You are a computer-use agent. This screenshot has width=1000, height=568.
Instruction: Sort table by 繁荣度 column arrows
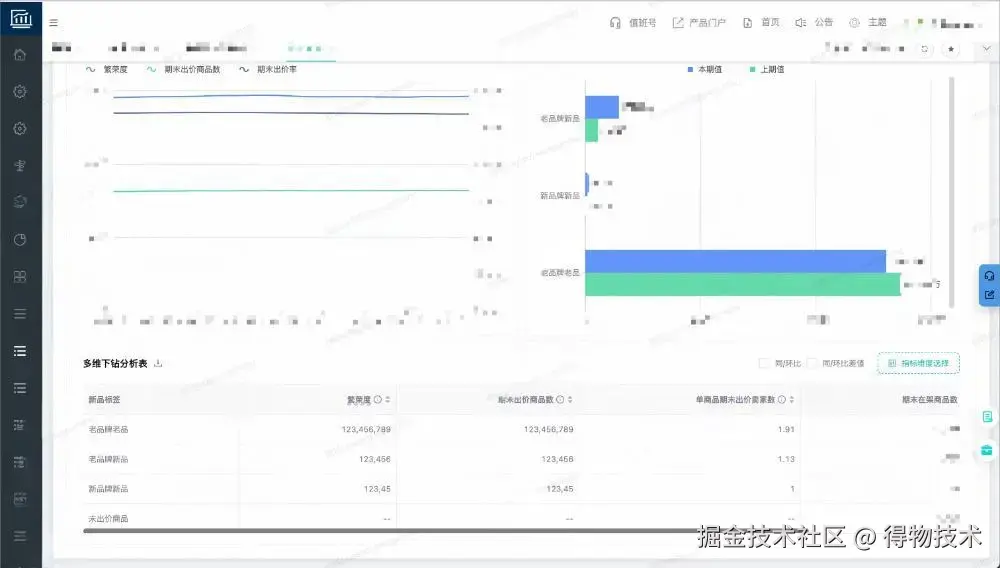[x=388, y=400]
